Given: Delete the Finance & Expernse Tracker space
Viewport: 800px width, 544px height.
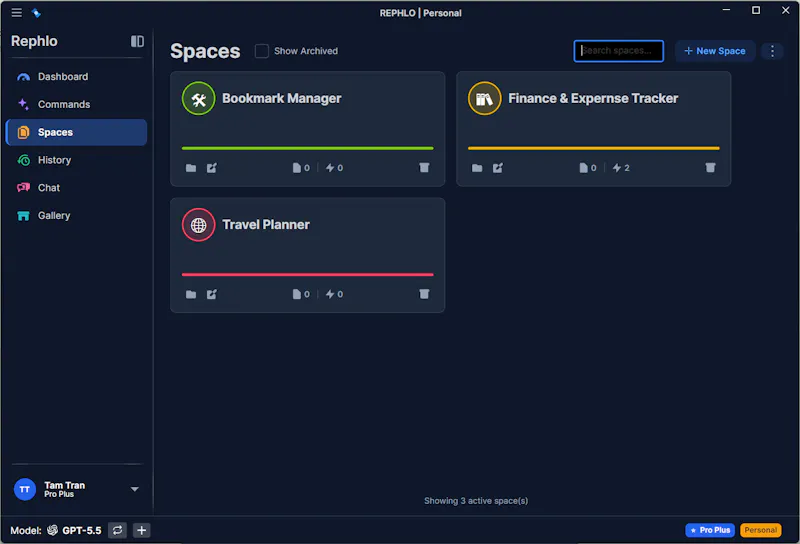Looking at the screenshot, I should coord(710,168).
